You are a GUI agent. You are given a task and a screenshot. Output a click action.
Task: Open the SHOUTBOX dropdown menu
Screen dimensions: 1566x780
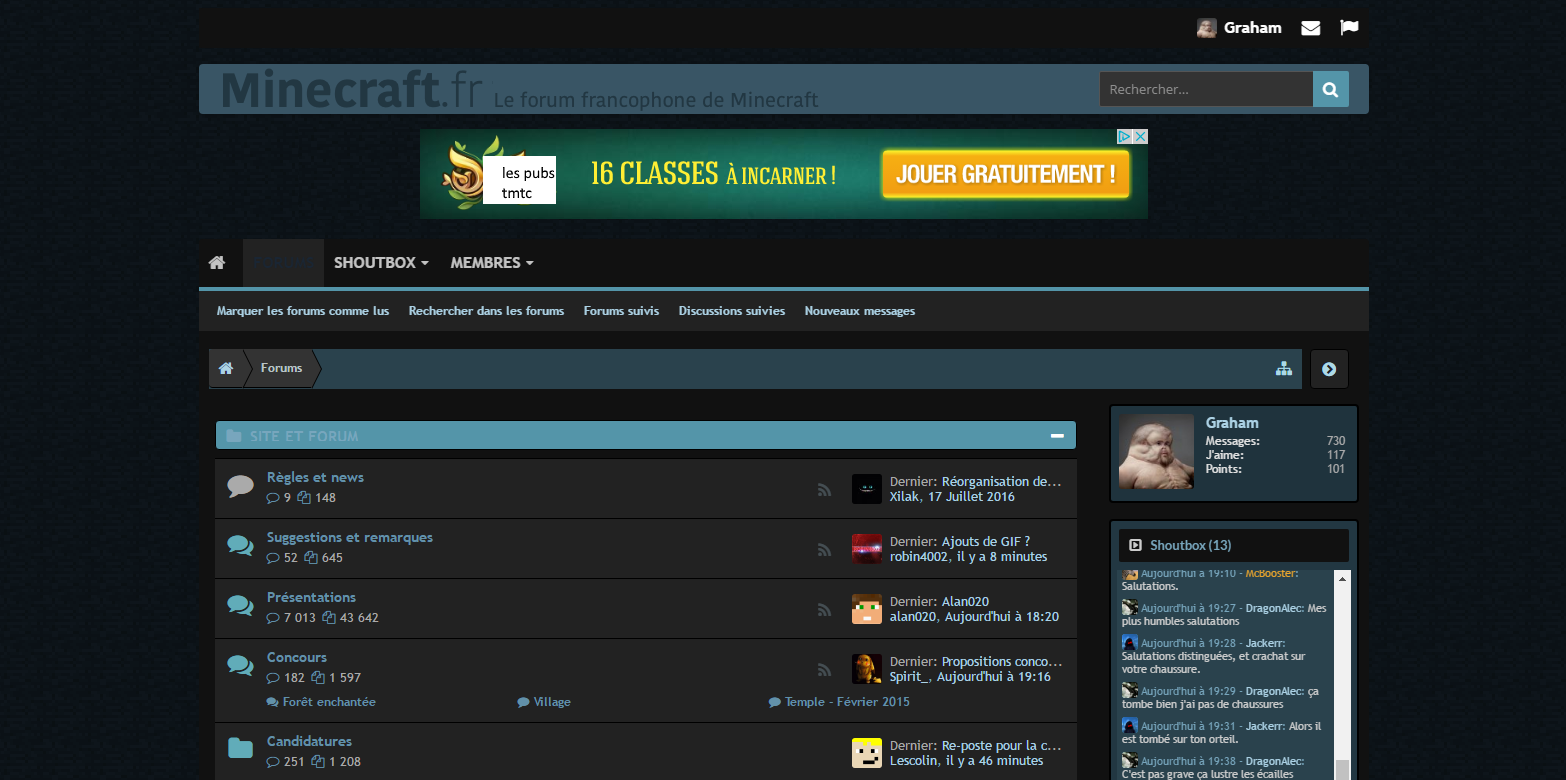(x=381, y=263)
